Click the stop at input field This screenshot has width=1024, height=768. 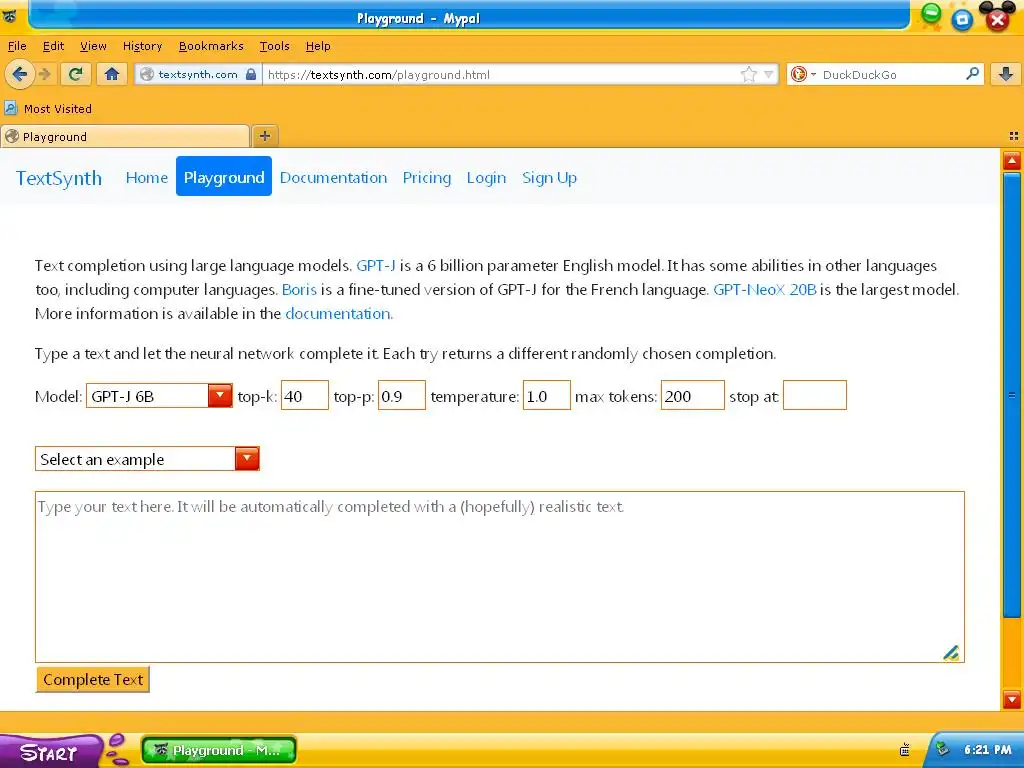click(x=814, y=396)
